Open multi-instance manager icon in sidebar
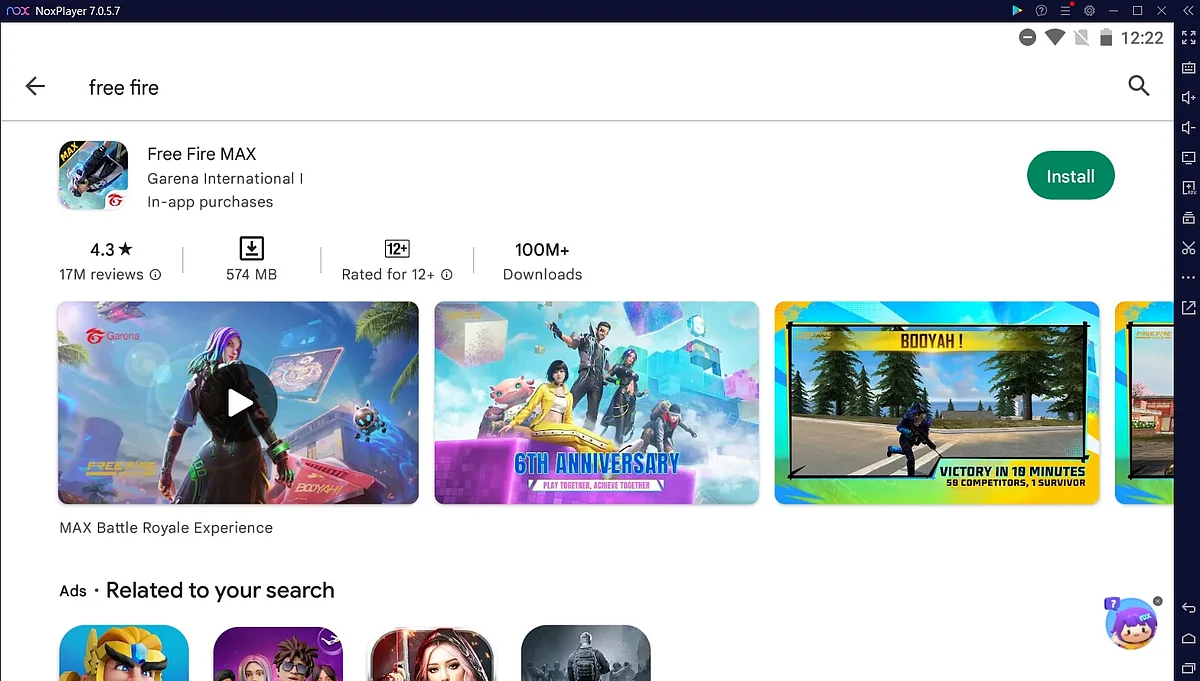 pyautogui.click(x=1188, y=218)
